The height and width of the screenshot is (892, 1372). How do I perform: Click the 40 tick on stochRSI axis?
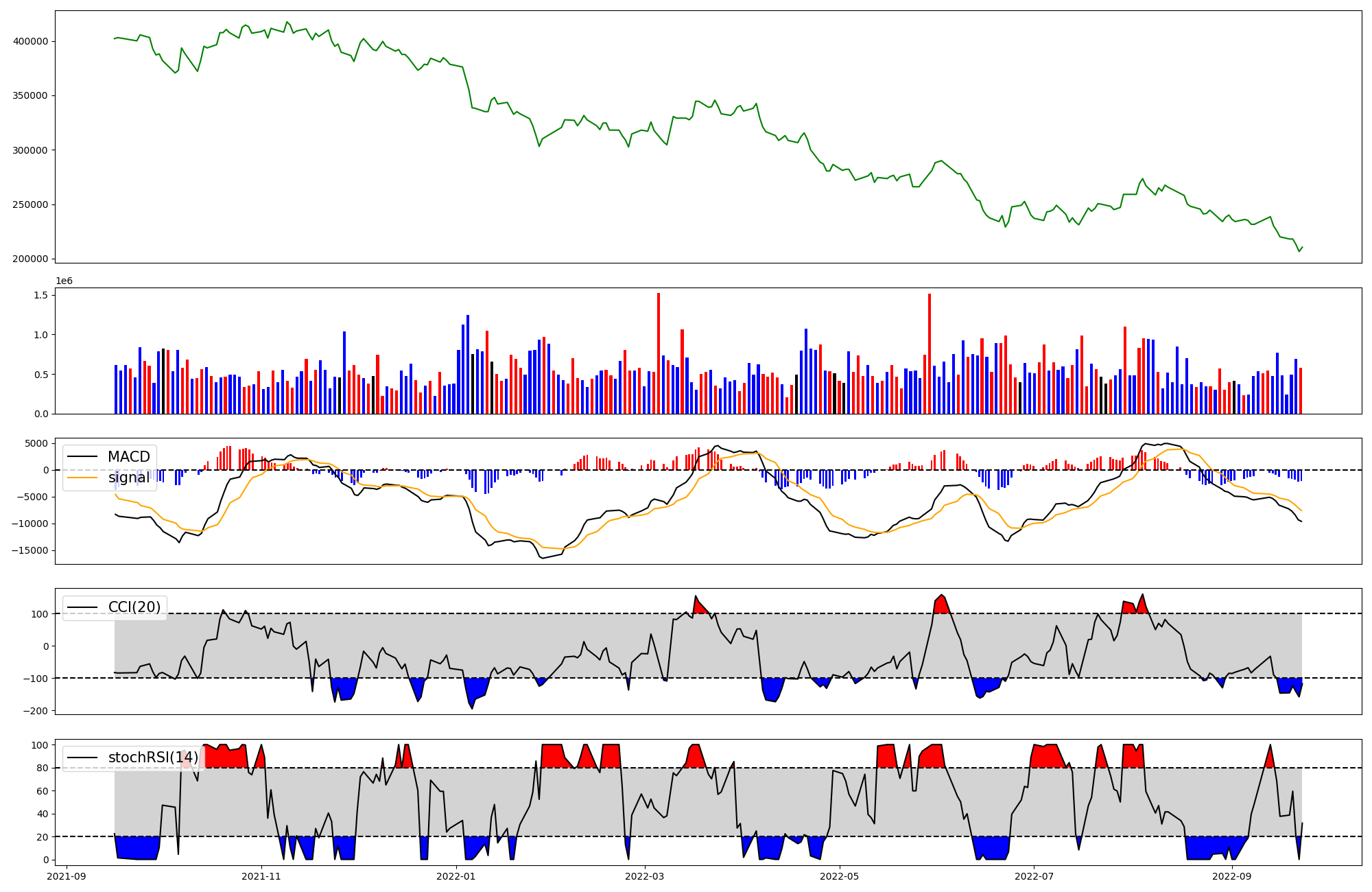point(43,814)
